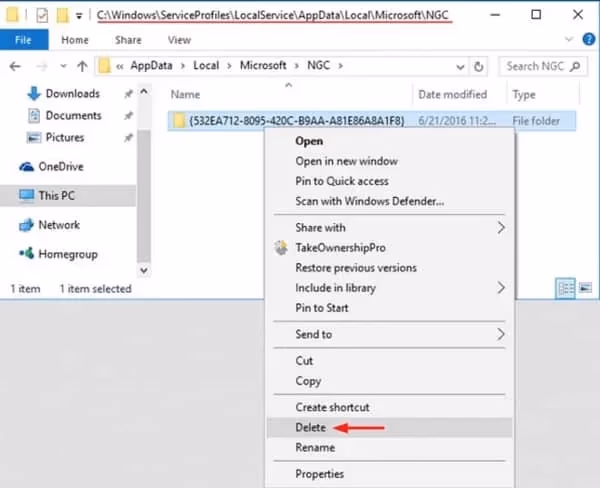Click the navigation pane scrollbar thumb
The height and width of the screenshot is (488, 600).
click(x=144, y=195)
